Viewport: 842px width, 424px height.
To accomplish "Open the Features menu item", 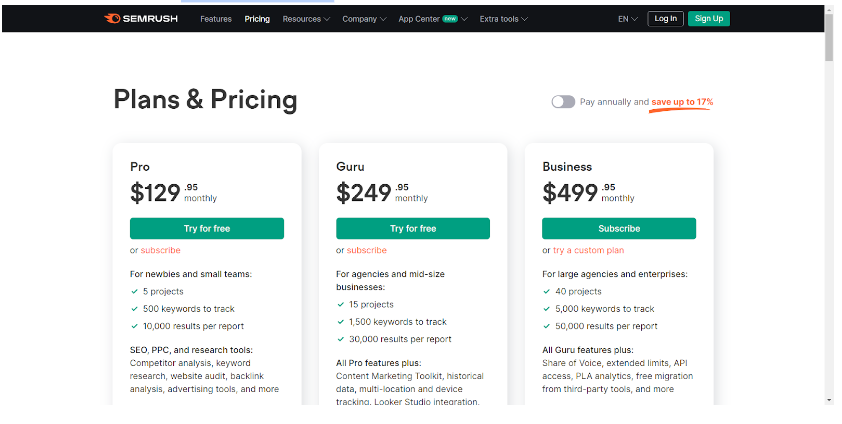I will (x=216, y=19).
